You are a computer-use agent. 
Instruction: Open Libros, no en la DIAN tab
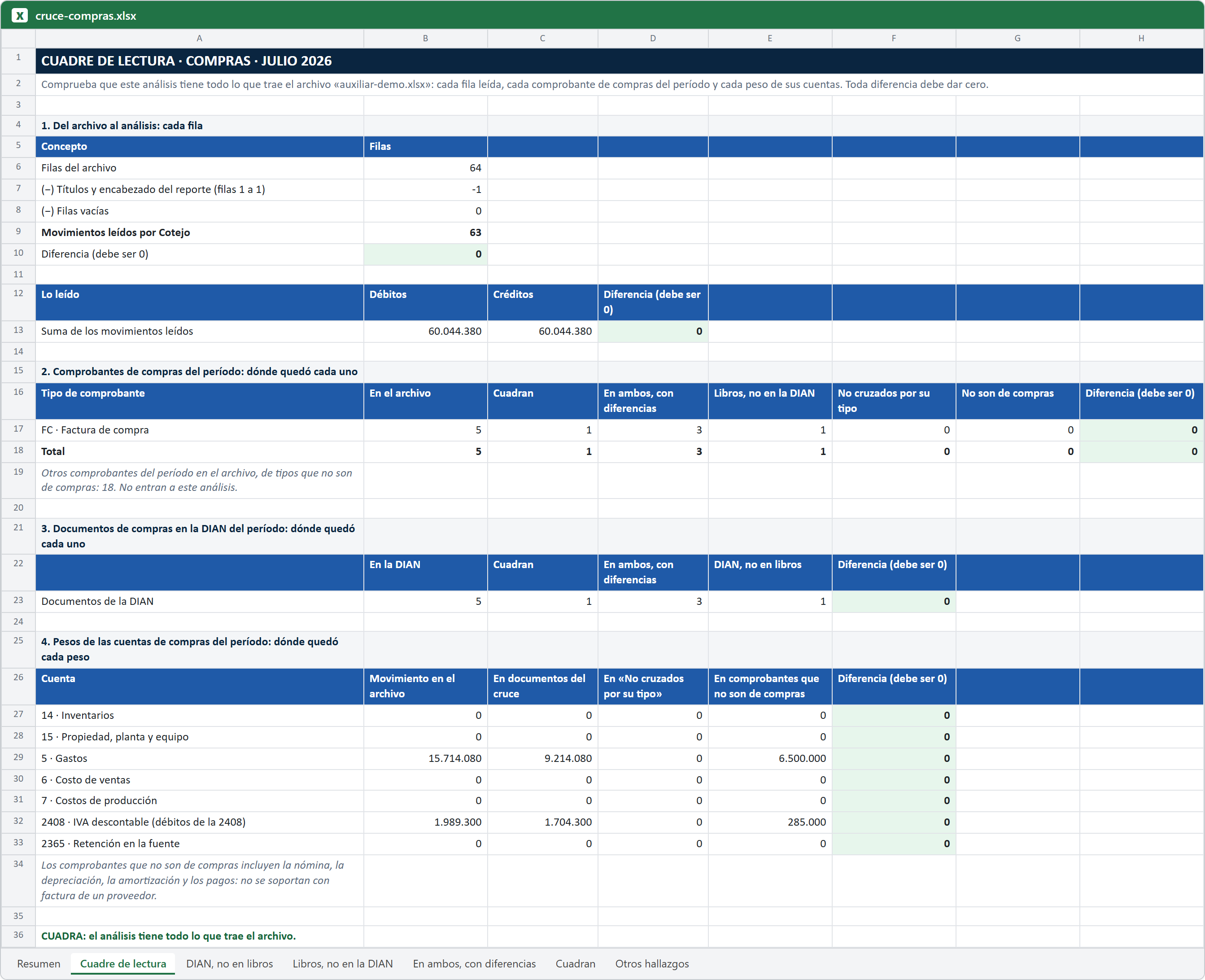tap(342, 963)
